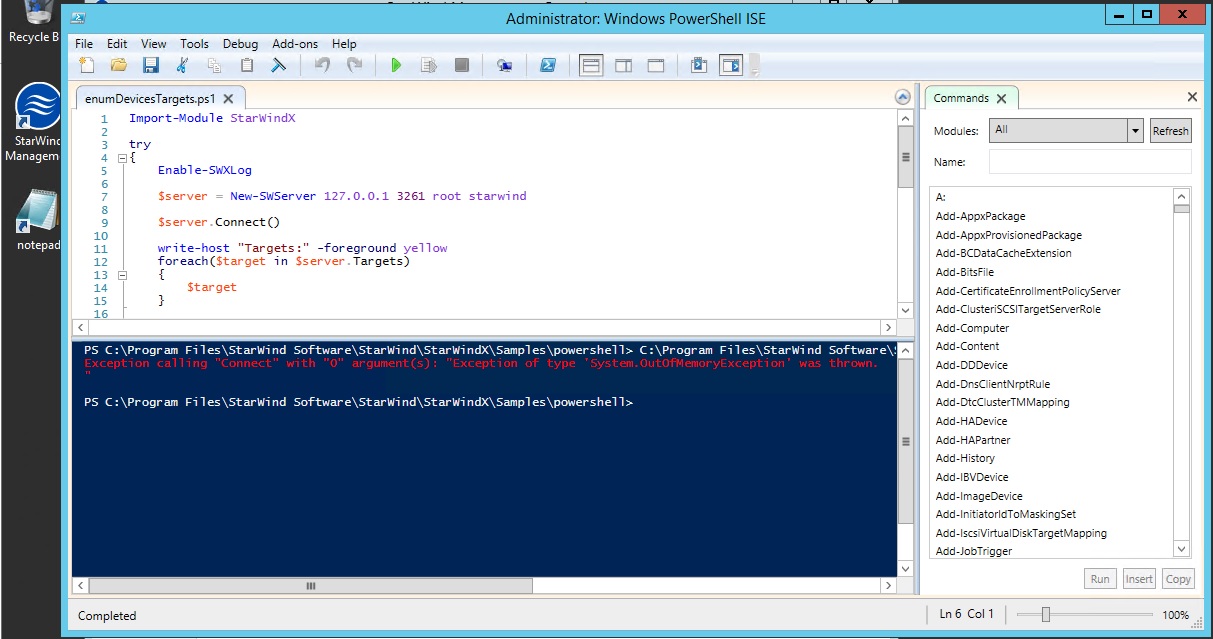
Task: Click the Enable-SWXLog line in the script
Action: [205, 170]
